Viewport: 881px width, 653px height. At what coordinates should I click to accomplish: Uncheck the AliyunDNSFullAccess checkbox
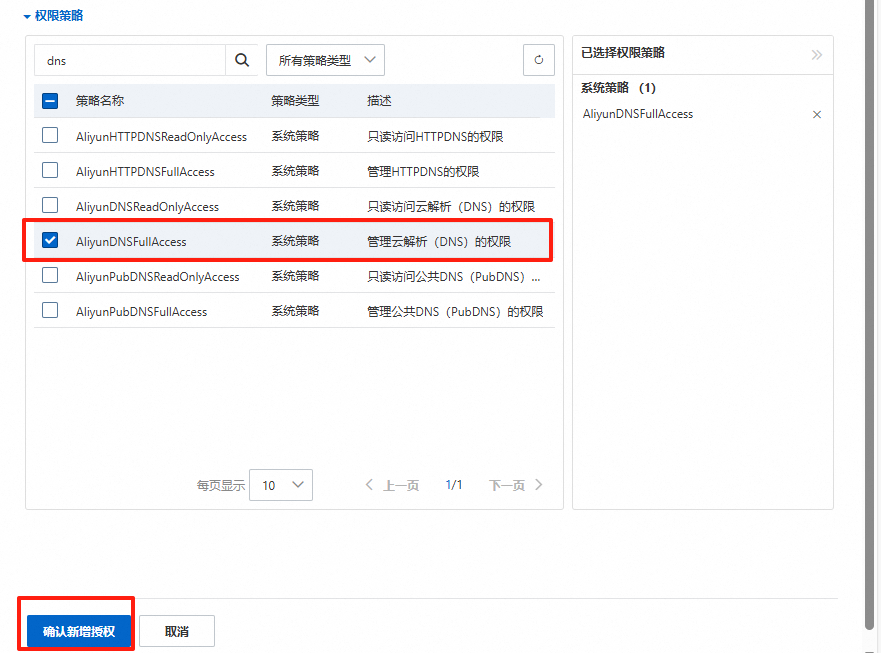pyautogui.click(x=50, y=241)
